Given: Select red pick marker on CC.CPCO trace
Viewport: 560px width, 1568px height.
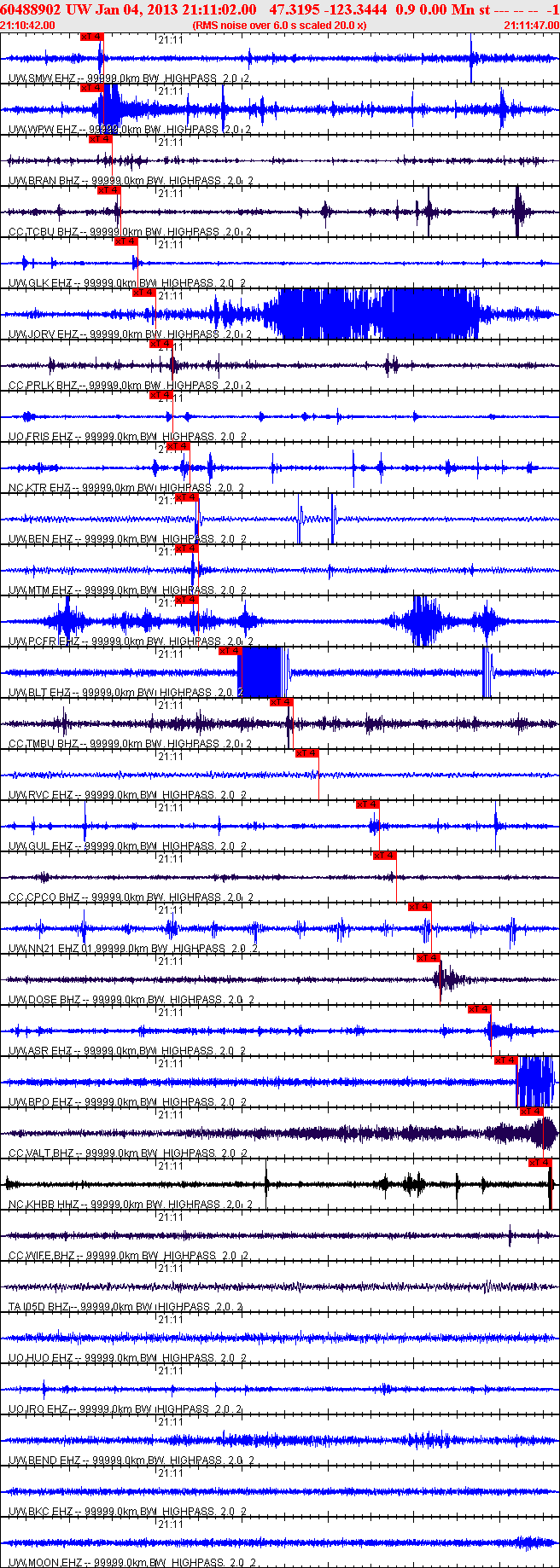Looking at the screenshot, I should pyautogui.click(x=384, y=856).
